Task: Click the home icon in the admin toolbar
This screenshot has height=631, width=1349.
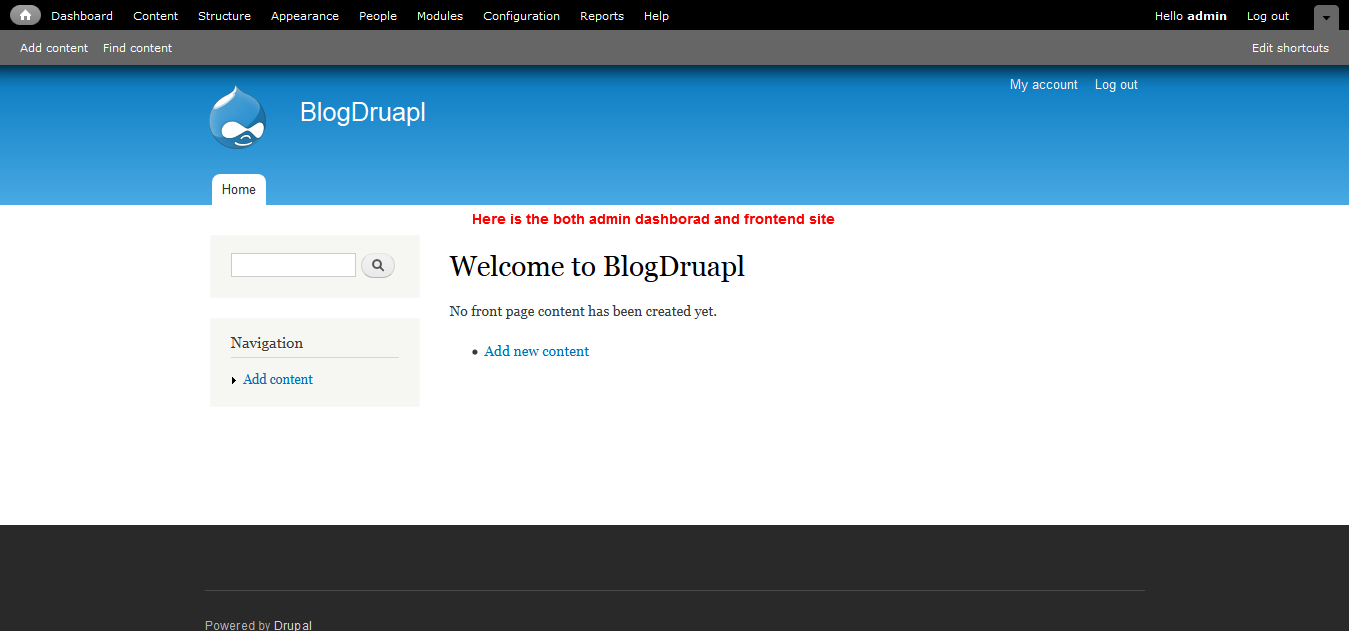Action: point(24,15)
